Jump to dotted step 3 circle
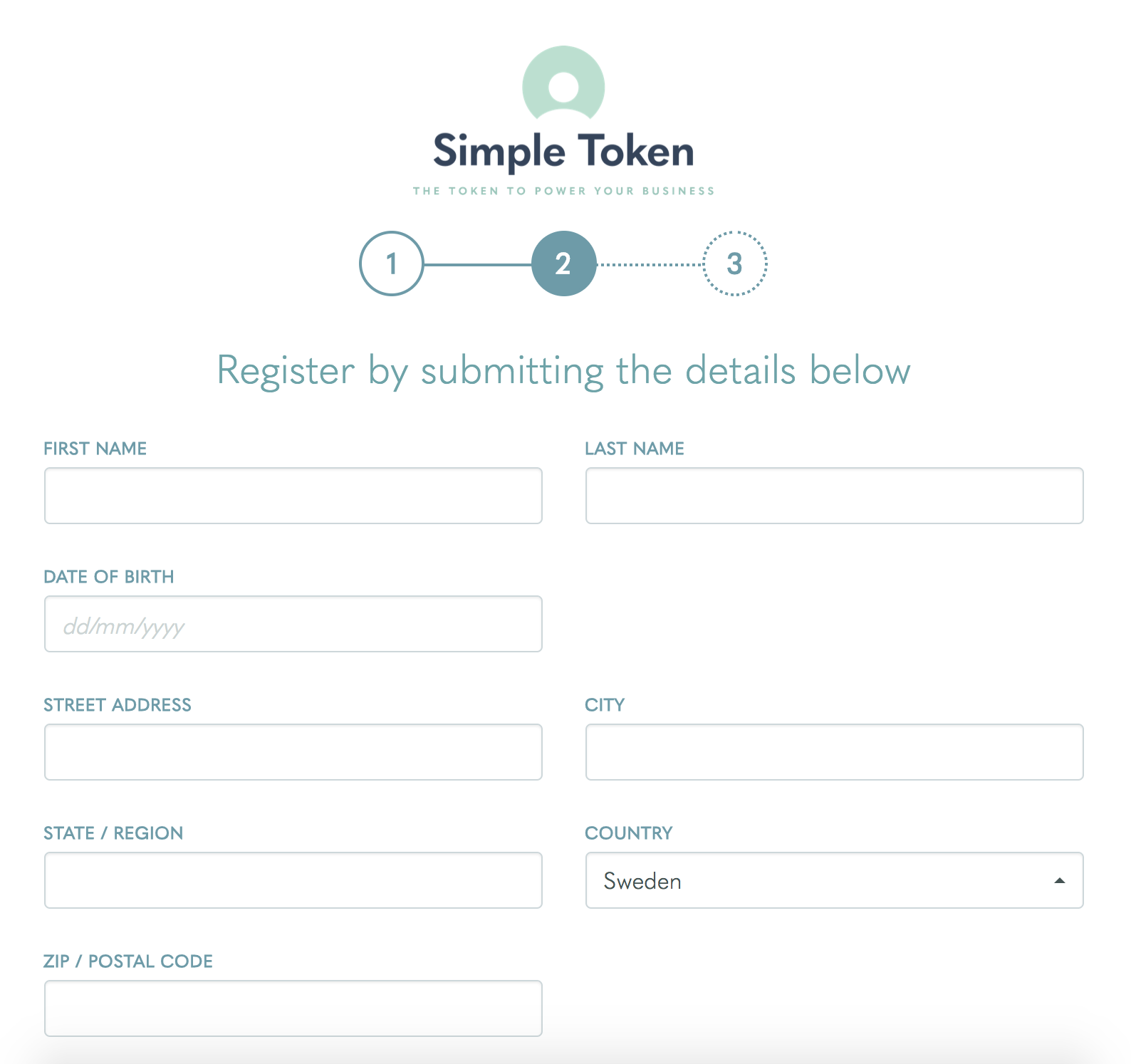 [735, 264]
